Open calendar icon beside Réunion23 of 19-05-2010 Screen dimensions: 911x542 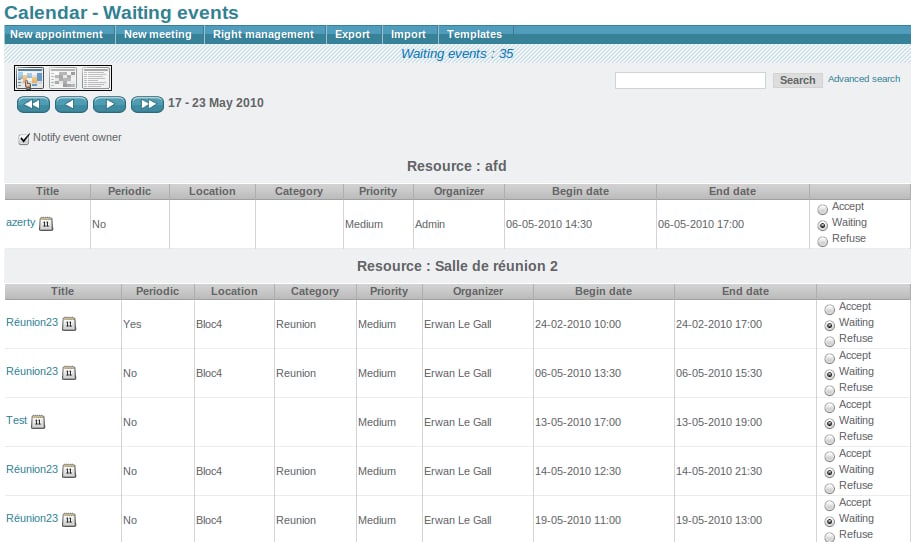[69, 519]
